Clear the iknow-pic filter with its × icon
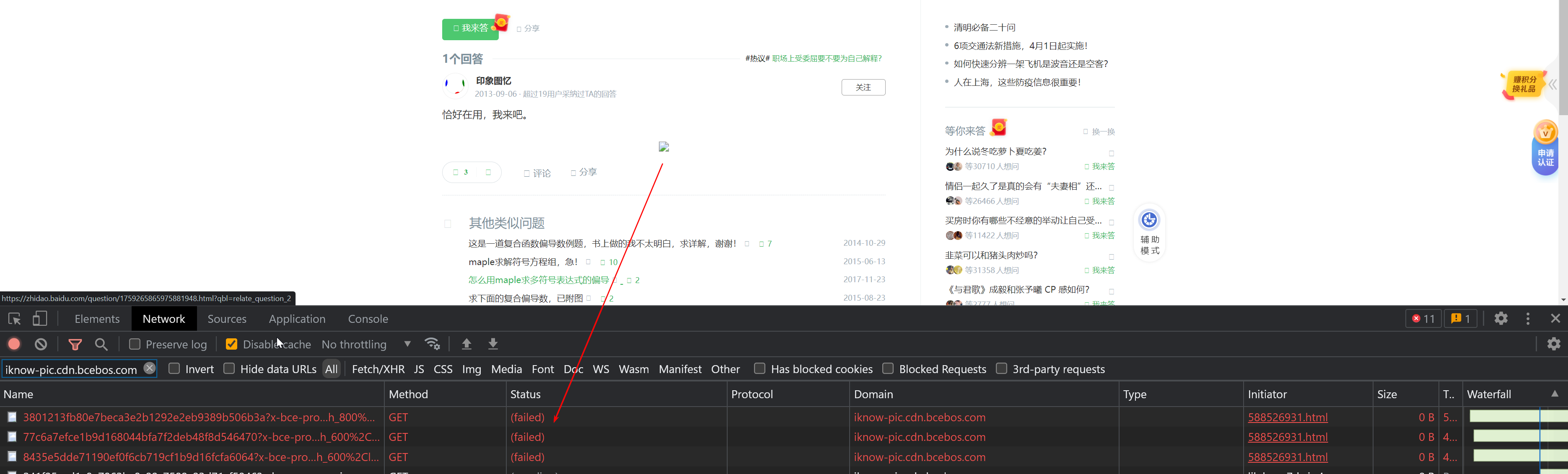Viewport: 1568px width, 474px height. click(x=149, y=368)
